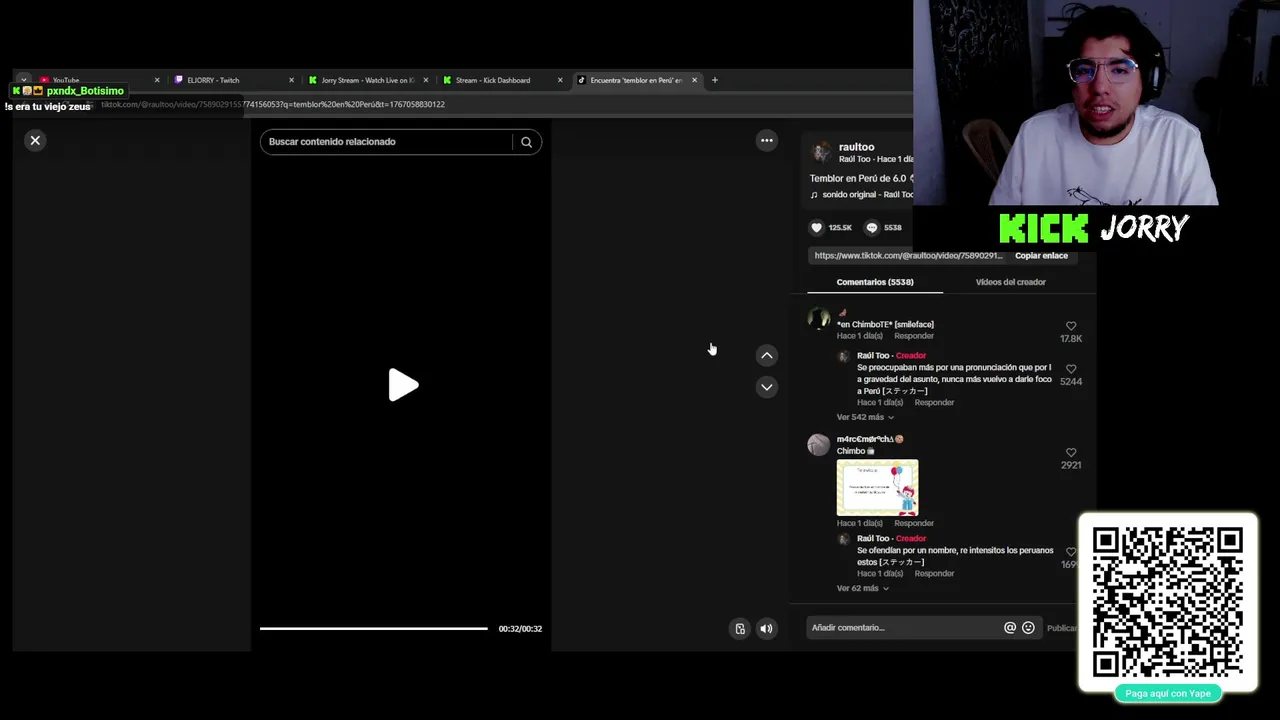Screen dimensions: 1280x720
Task: Open the emoji picker smiley icon
Action: [1028, 628]
